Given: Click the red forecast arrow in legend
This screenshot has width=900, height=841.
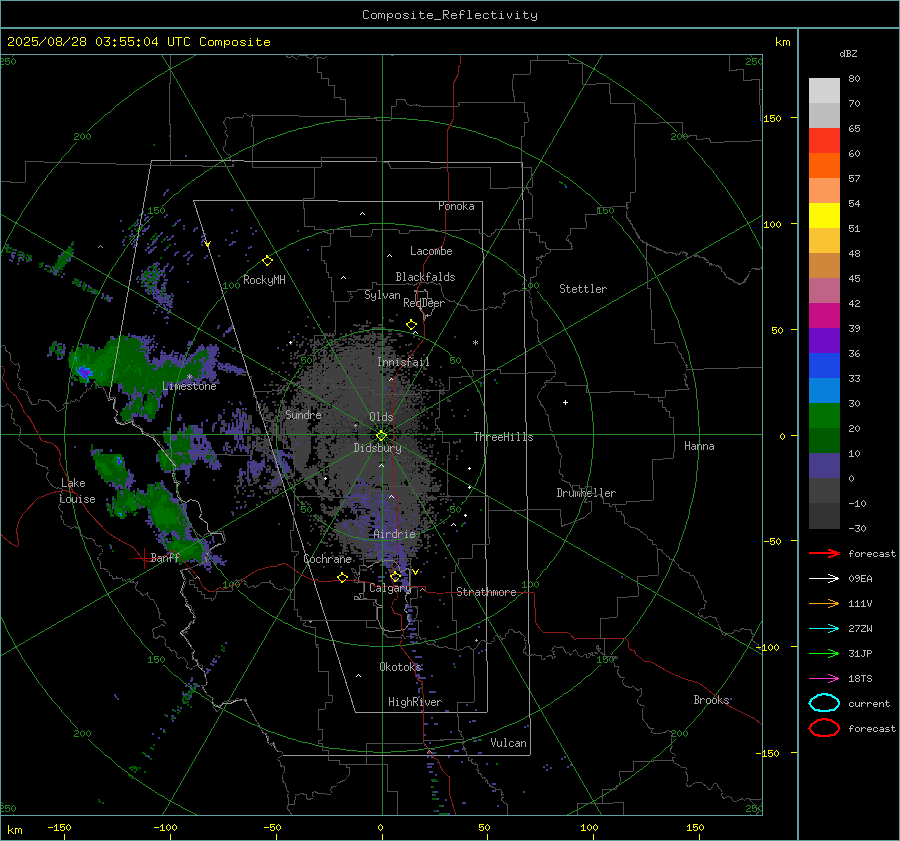Looking at the screenshot, I should click(x=824, y=553).
